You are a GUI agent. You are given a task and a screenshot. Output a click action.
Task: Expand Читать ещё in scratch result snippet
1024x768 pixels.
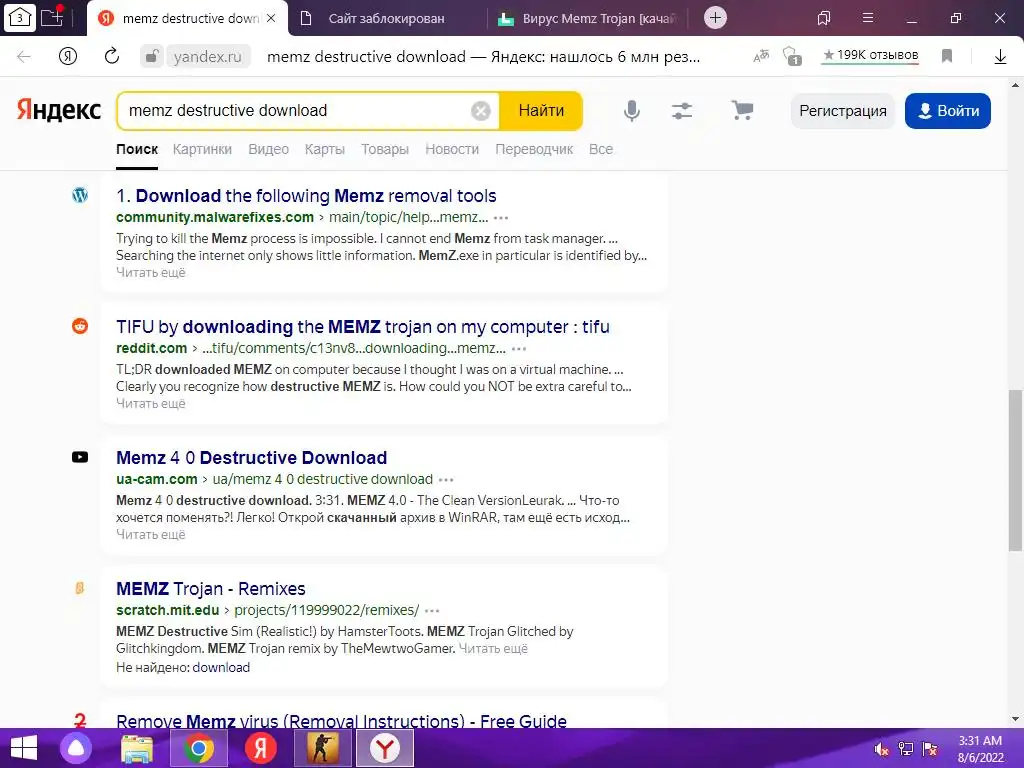(x=493, y=649)
